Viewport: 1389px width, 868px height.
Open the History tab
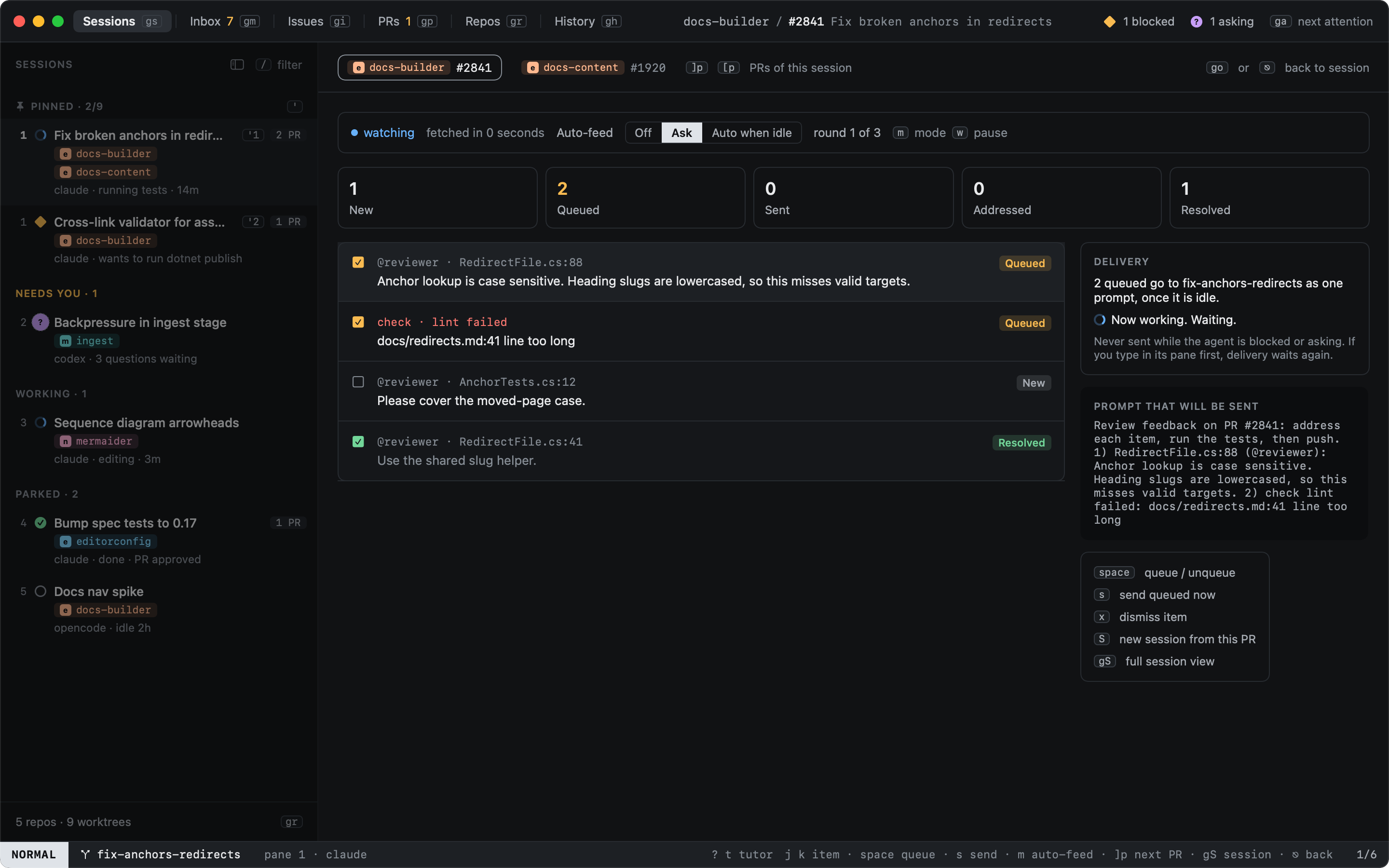(588, 21)
